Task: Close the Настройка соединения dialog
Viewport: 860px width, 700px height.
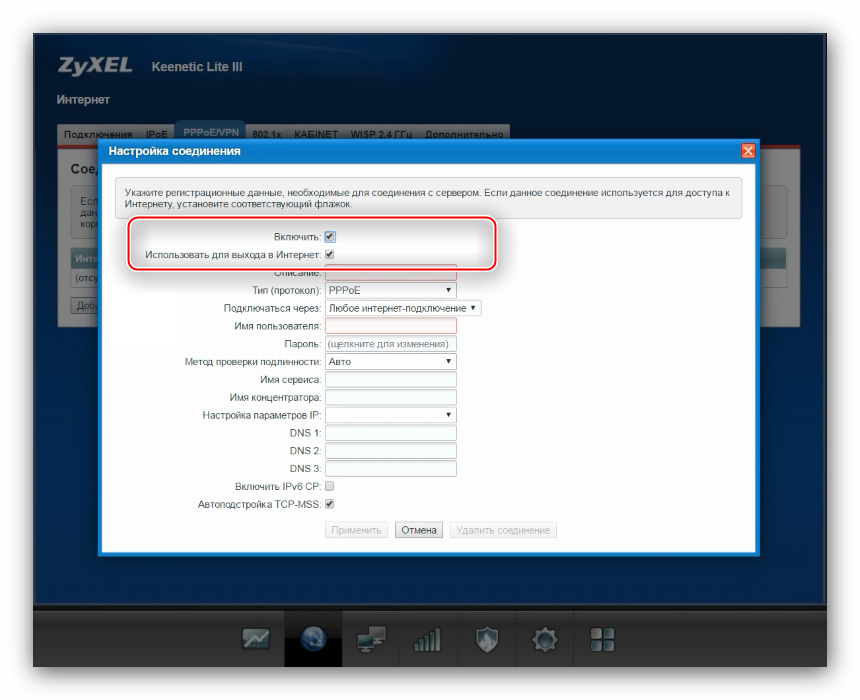Action: pyautogui.click(x=747, y=151)
